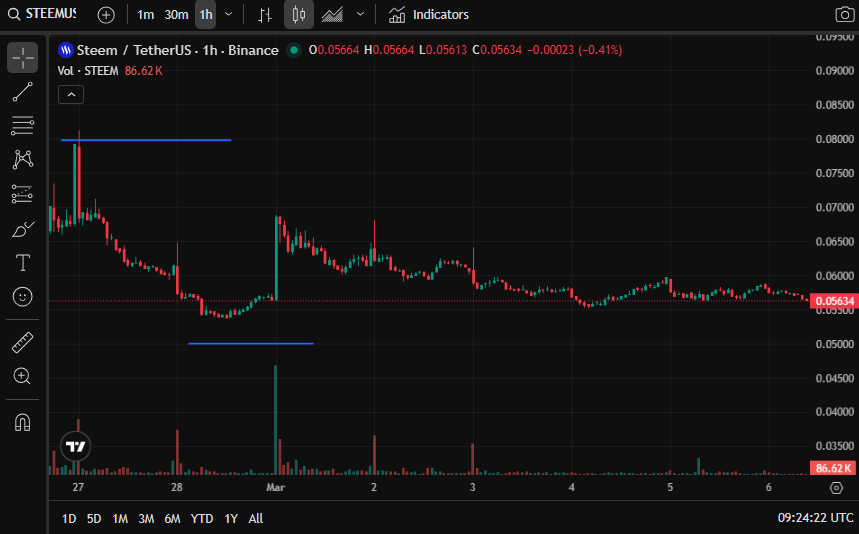This screenshot has width=859, height=534.
Task: Click the tall green volume bar at Mar
Action: [x=276, y=420]
